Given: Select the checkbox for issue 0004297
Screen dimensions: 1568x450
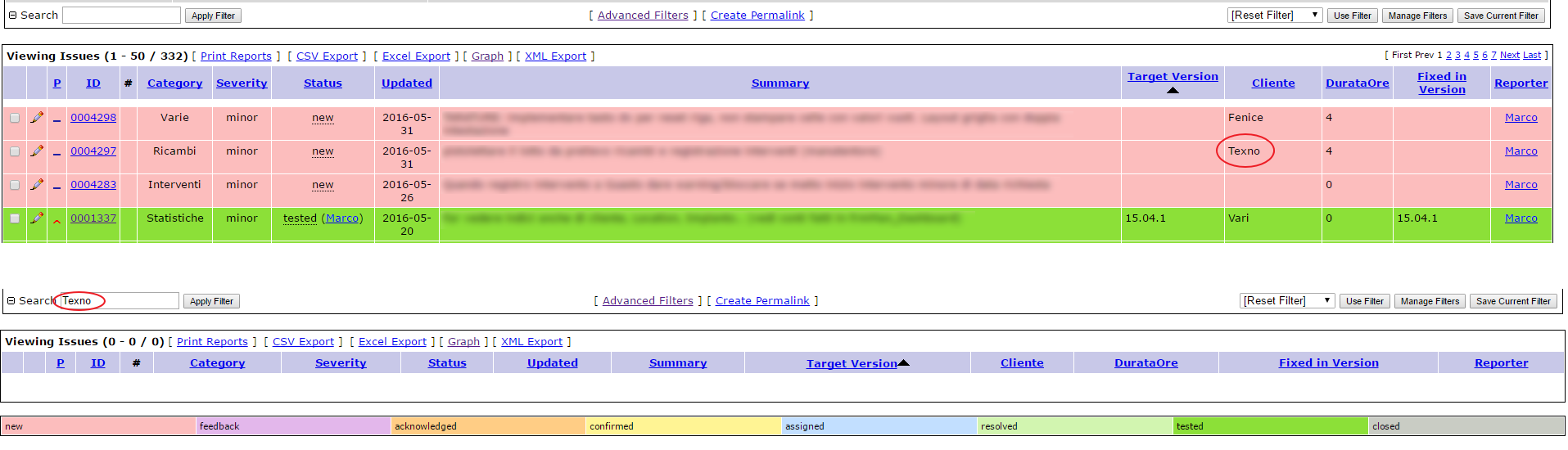Looking at the screenshot, I should [15, 151].
